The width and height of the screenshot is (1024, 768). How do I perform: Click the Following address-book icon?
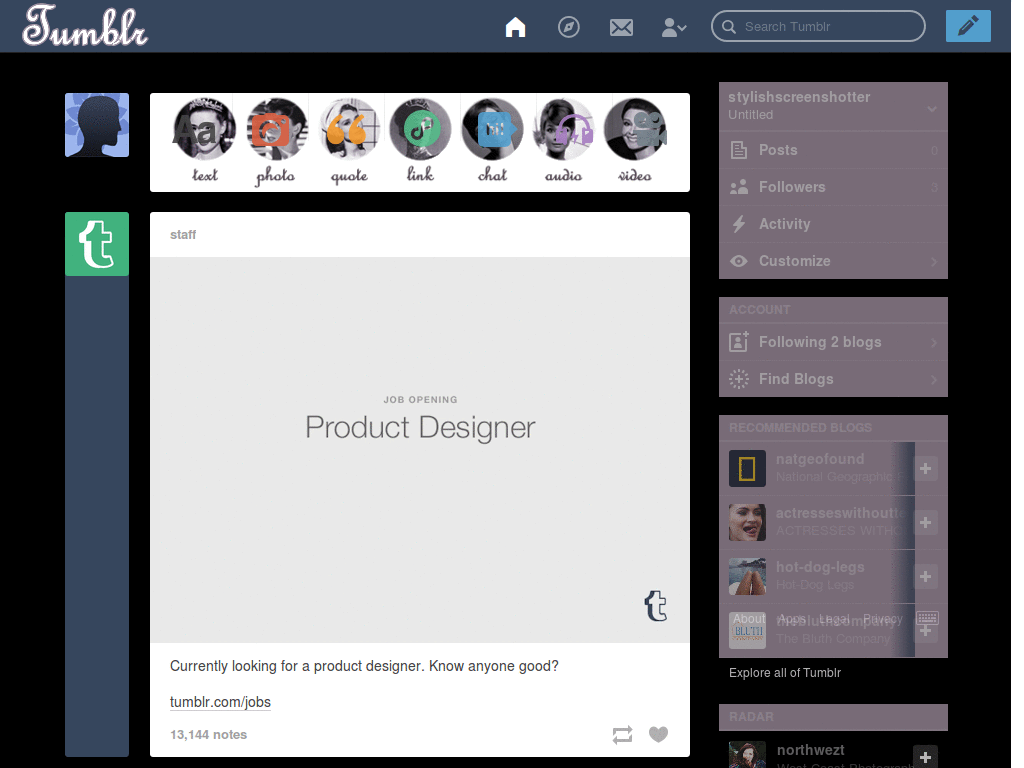coord(739,342)
